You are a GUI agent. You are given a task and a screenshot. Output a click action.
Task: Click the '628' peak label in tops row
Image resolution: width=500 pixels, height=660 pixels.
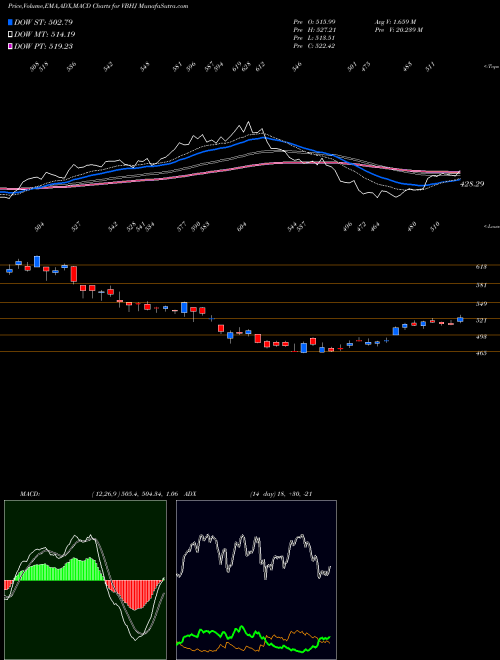[247, 67]
